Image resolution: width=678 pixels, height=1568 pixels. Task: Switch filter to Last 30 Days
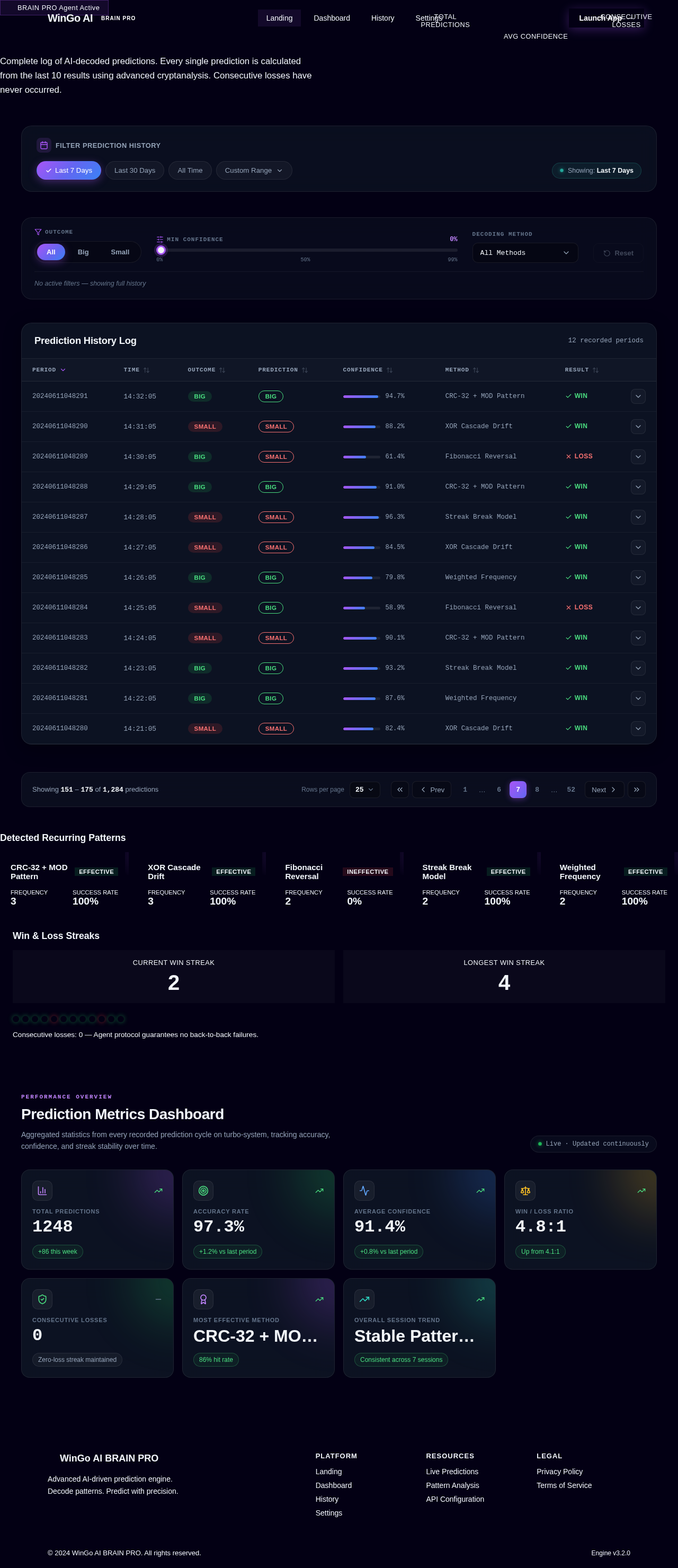135,171
